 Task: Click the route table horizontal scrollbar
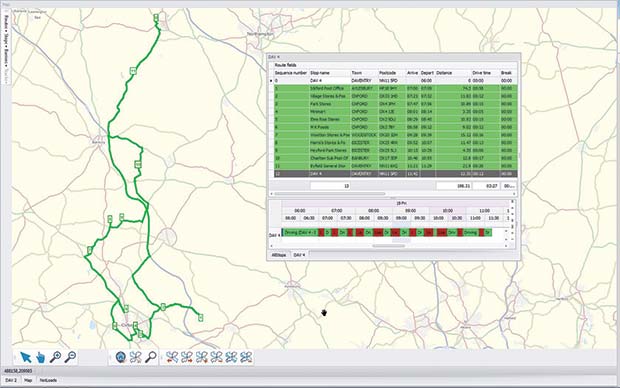(330, 194)
